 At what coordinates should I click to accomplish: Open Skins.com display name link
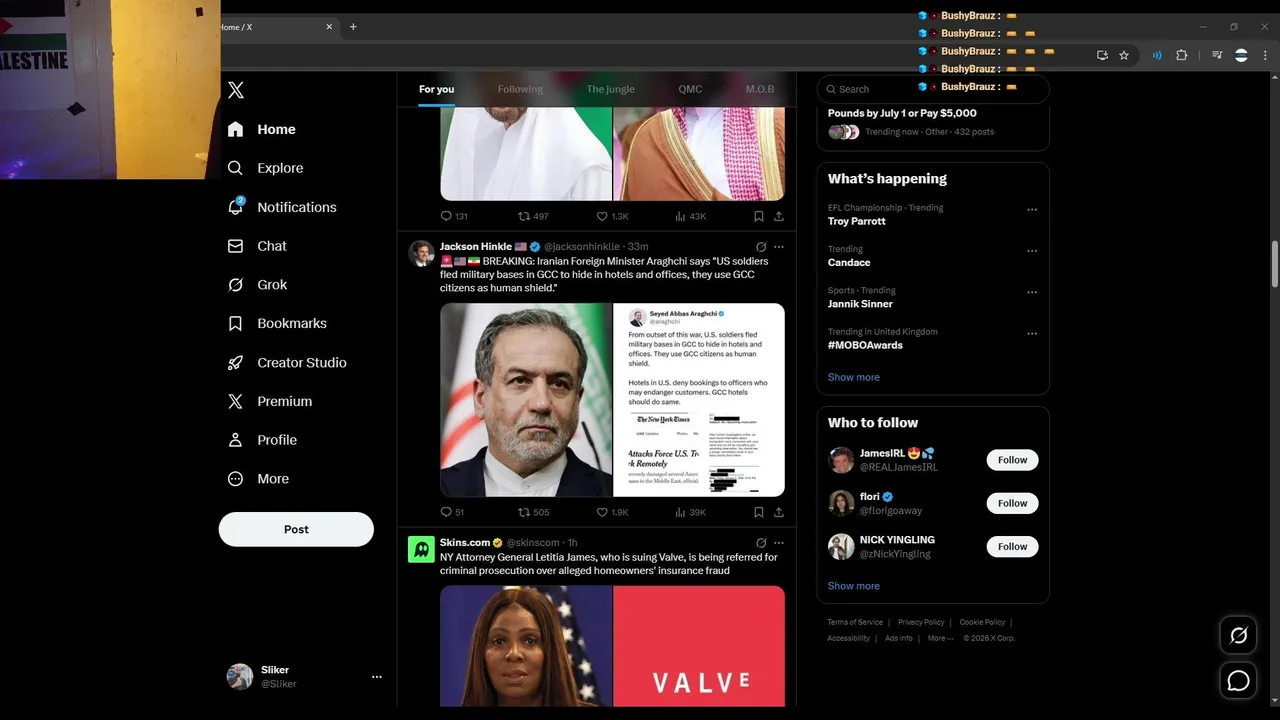[465, 542]
